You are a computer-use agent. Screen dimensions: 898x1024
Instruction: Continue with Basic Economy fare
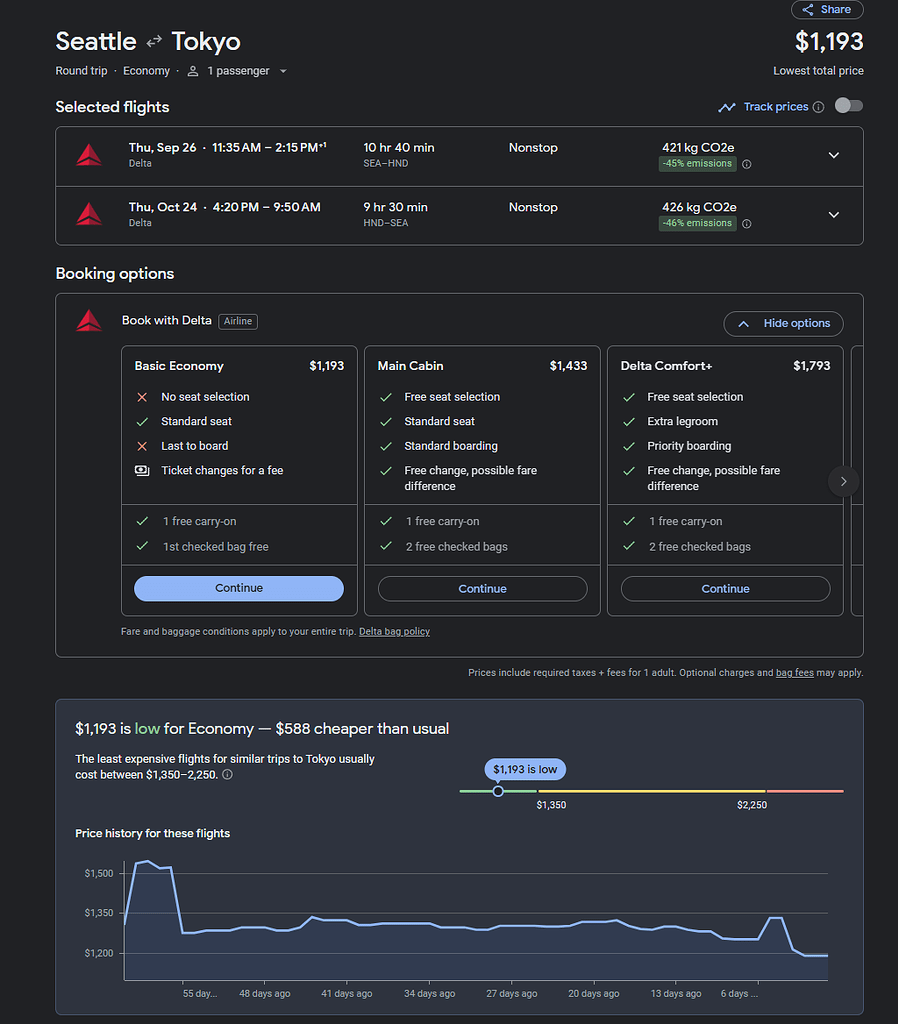click(238, 588)
